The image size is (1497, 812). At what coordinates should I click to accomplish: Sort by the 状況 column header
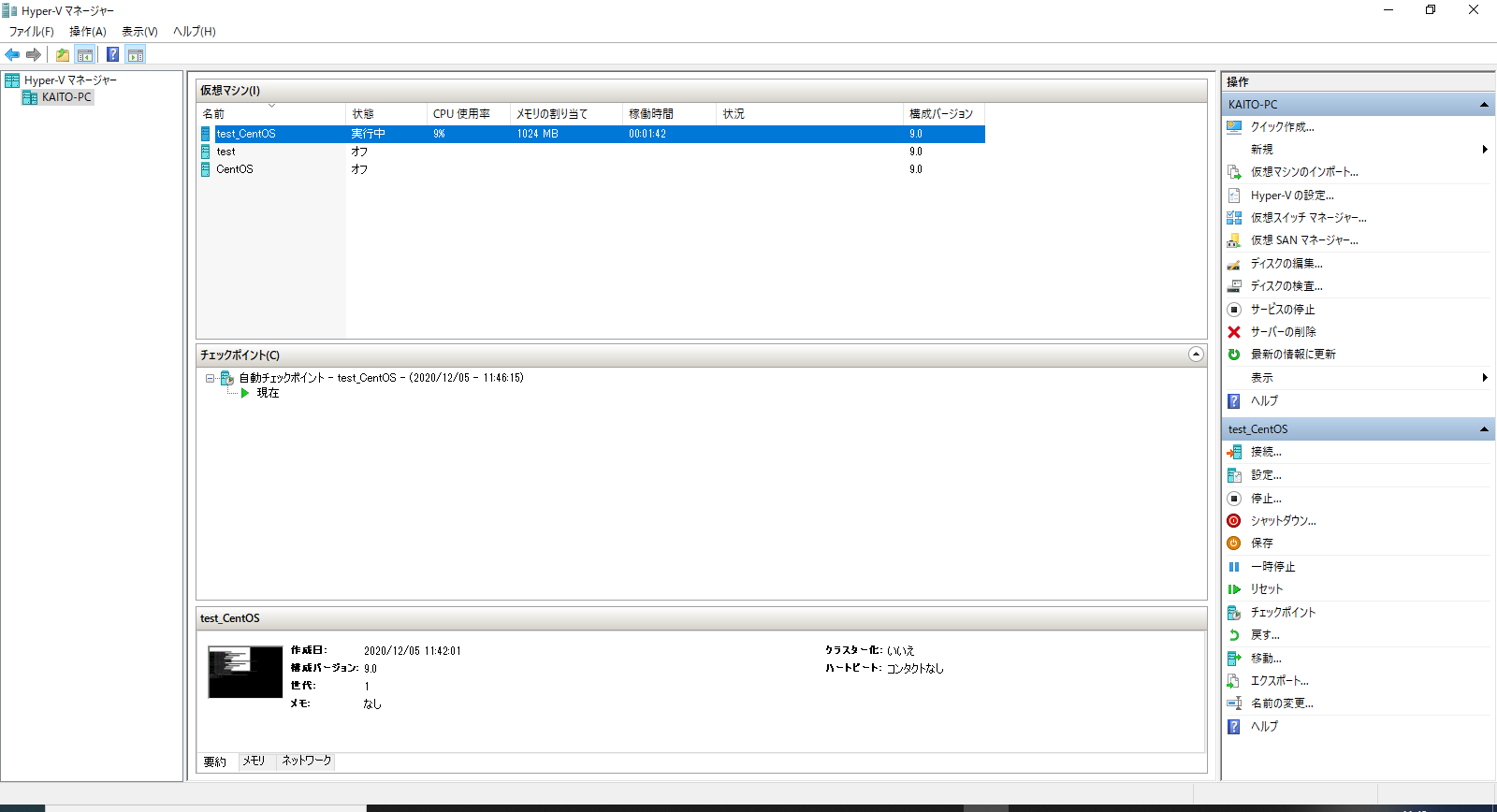point(810,114)
